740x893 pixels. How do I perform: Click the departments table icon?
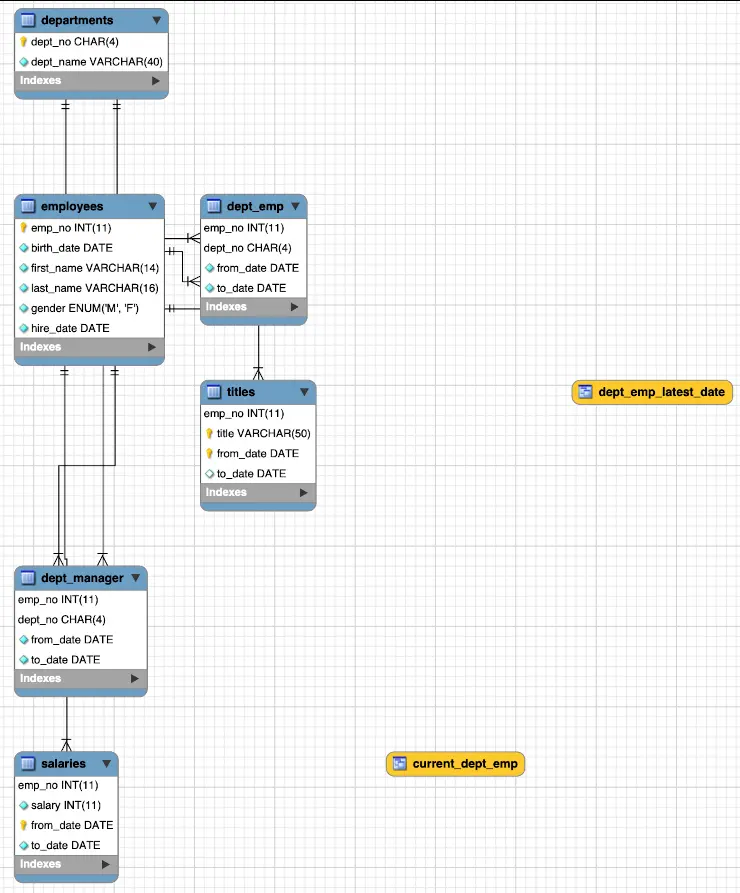click(28, 20)
